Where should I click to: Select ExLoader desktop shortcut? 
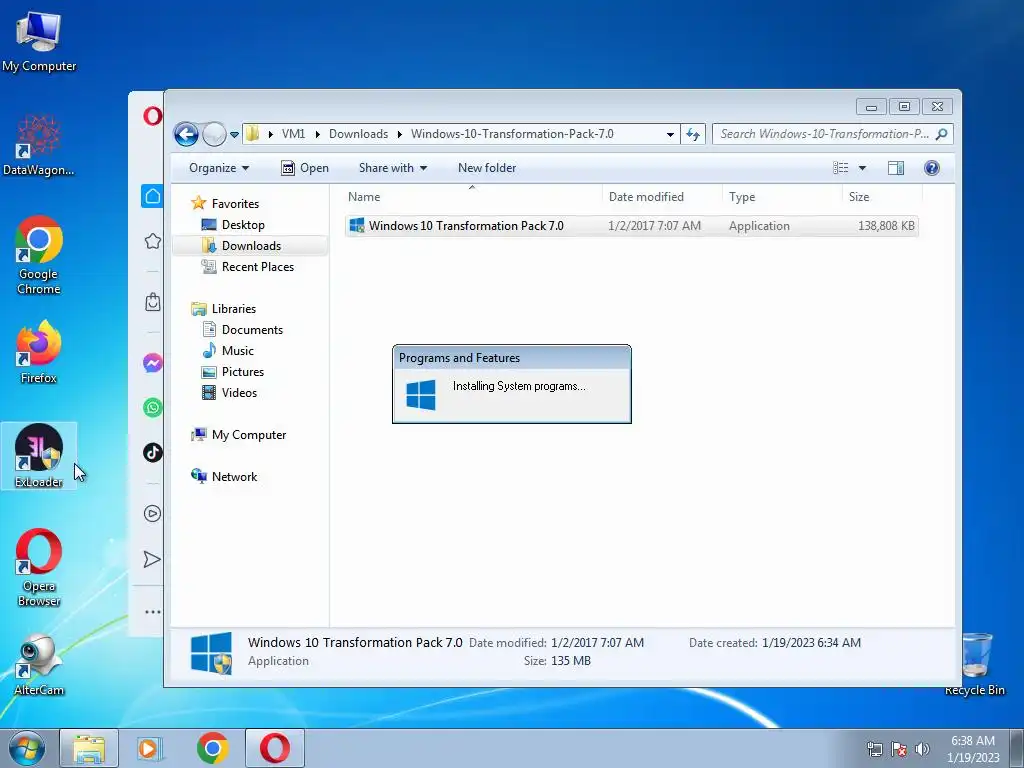click(39, 455)
